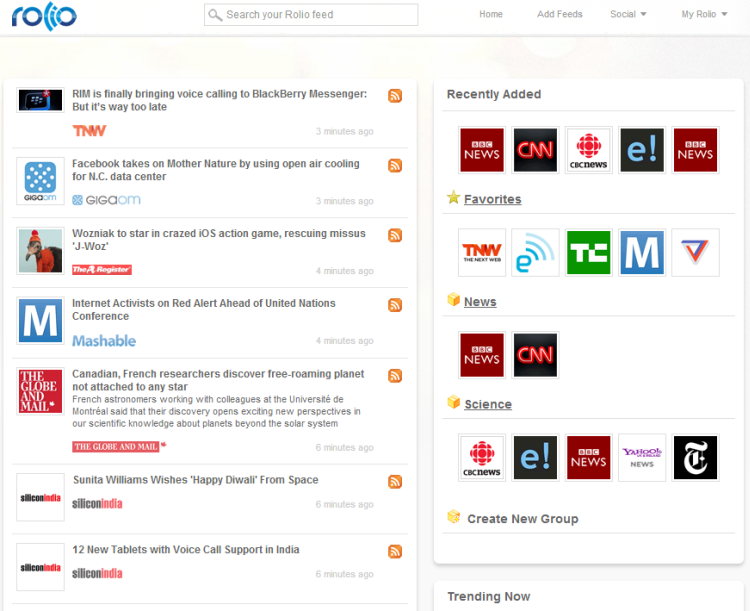Click Create New Group
Viewport: 750px width, 611px height.
523,519
